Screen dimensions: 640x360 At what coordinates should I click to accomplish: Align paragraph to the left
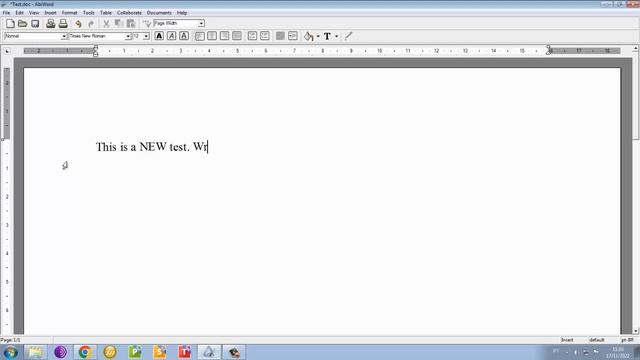[x=199, y=36]
